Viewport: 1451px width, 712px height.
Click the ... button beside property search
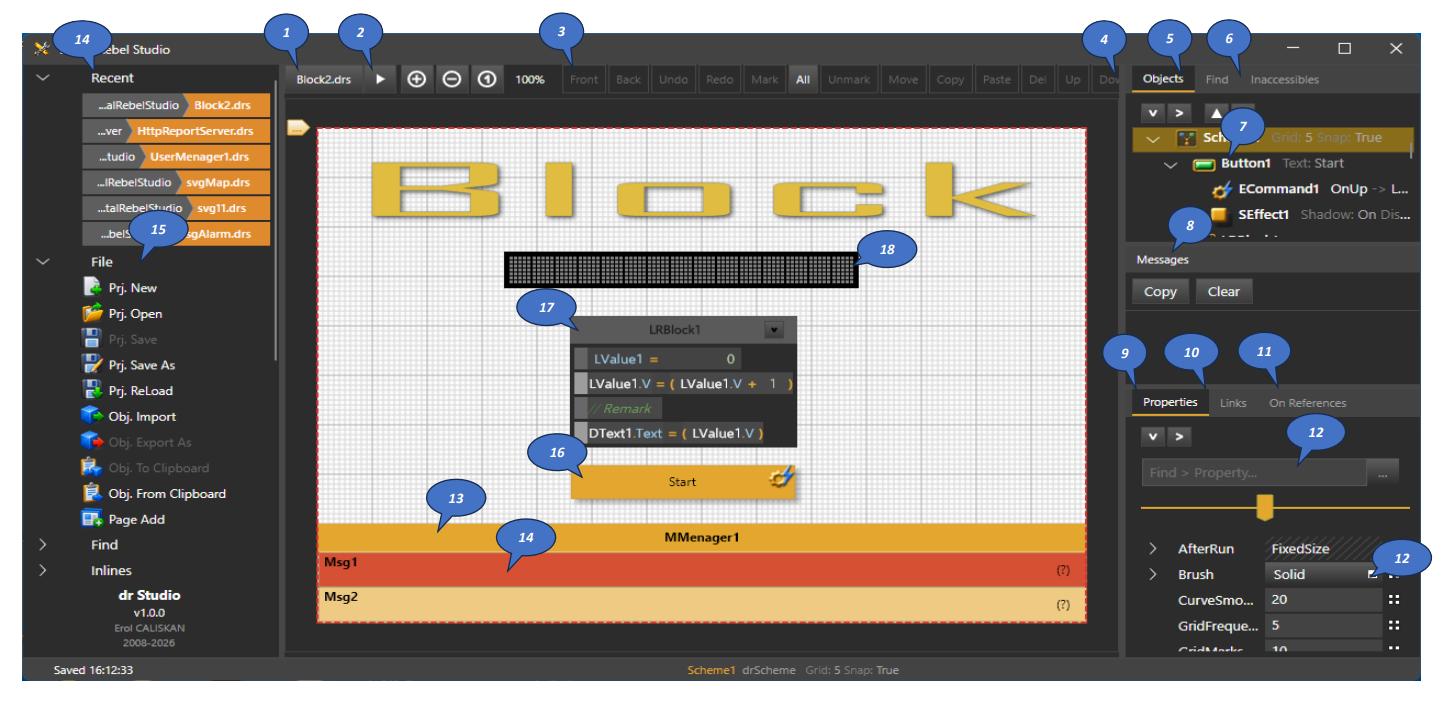point(1383,473)
